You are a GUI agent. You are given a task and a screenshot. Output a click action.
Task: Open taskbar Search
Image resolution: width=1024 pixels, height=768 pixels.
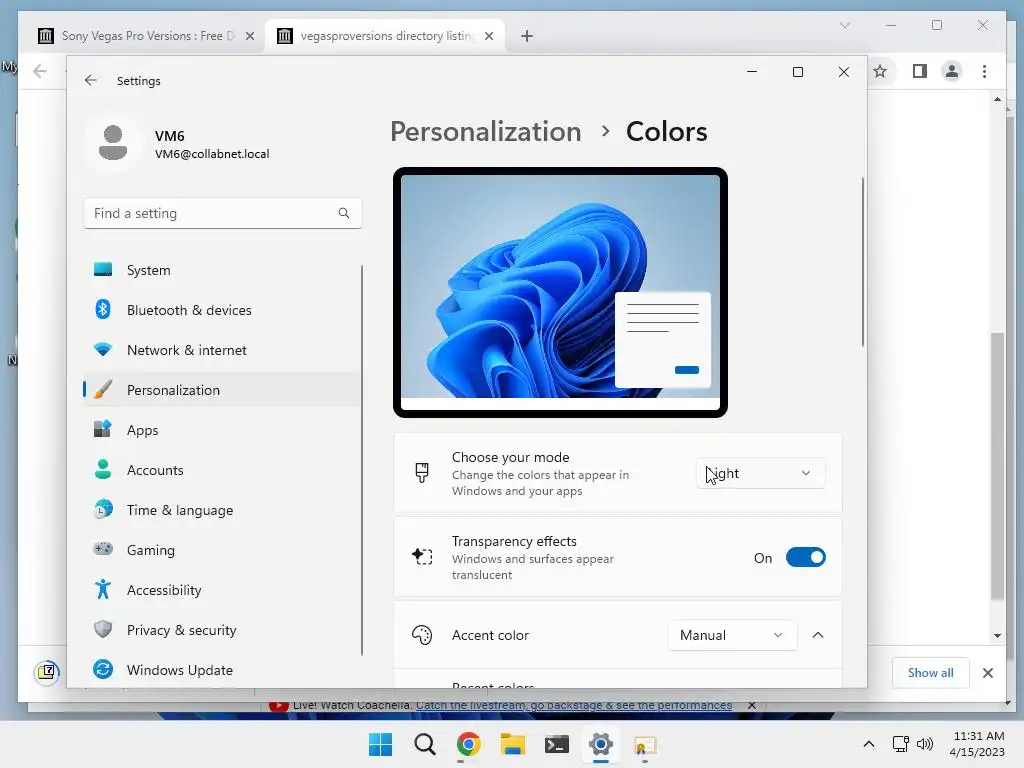click(x=424, y=744)
